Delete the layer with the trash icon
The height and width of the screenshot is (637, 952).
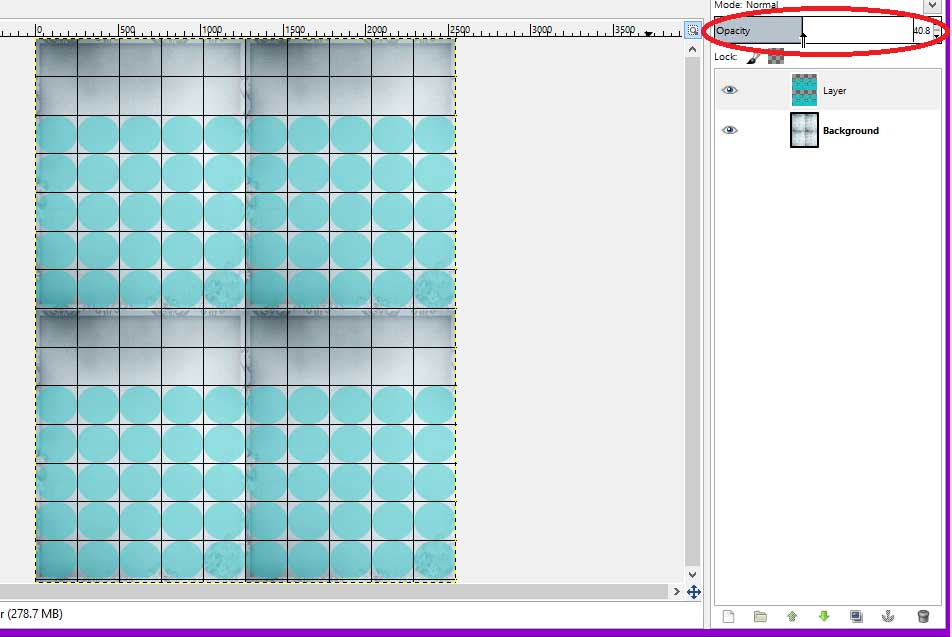coord(923,616)
